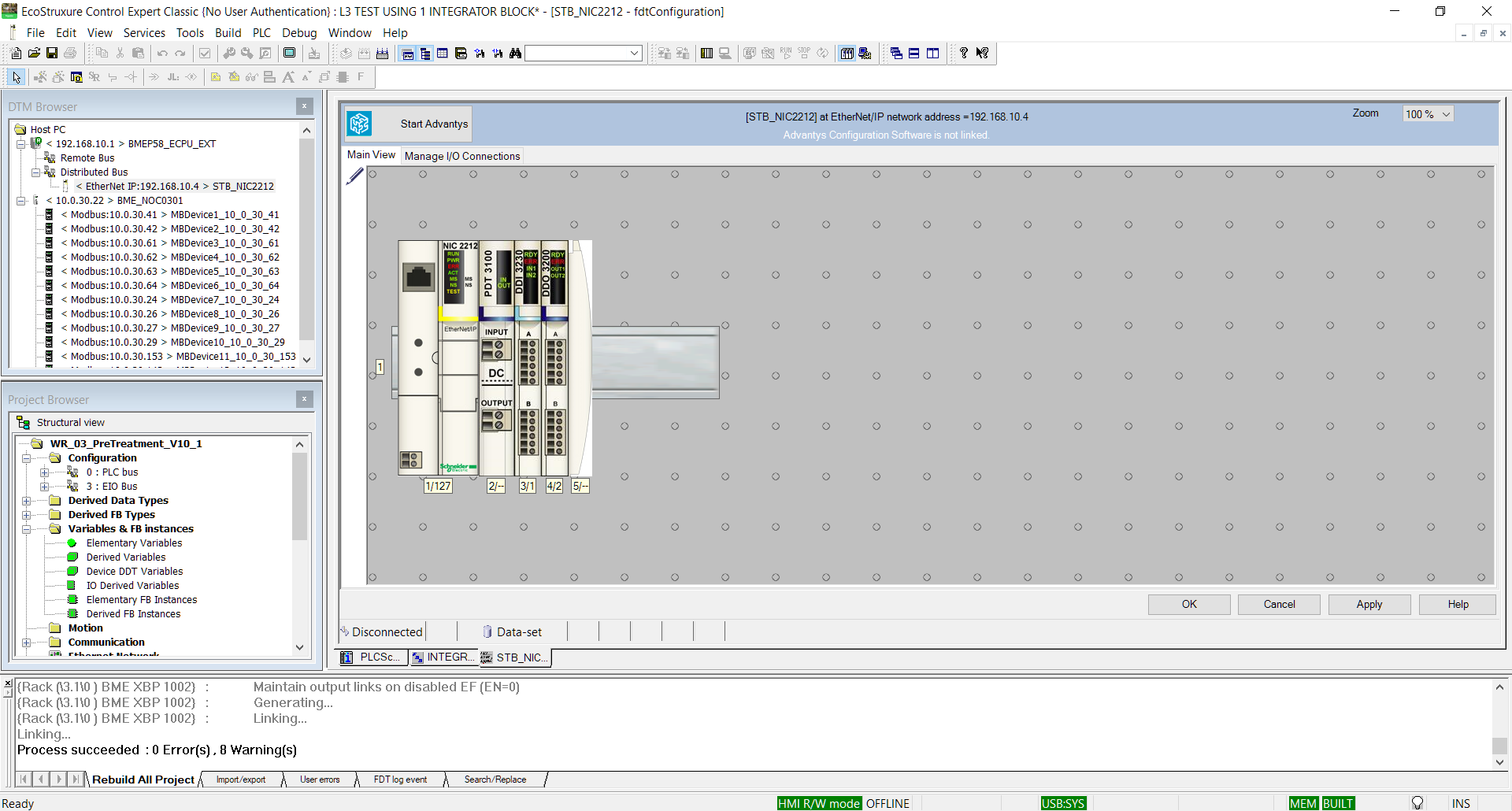Click the binoculars Find icon

point(516,54)
